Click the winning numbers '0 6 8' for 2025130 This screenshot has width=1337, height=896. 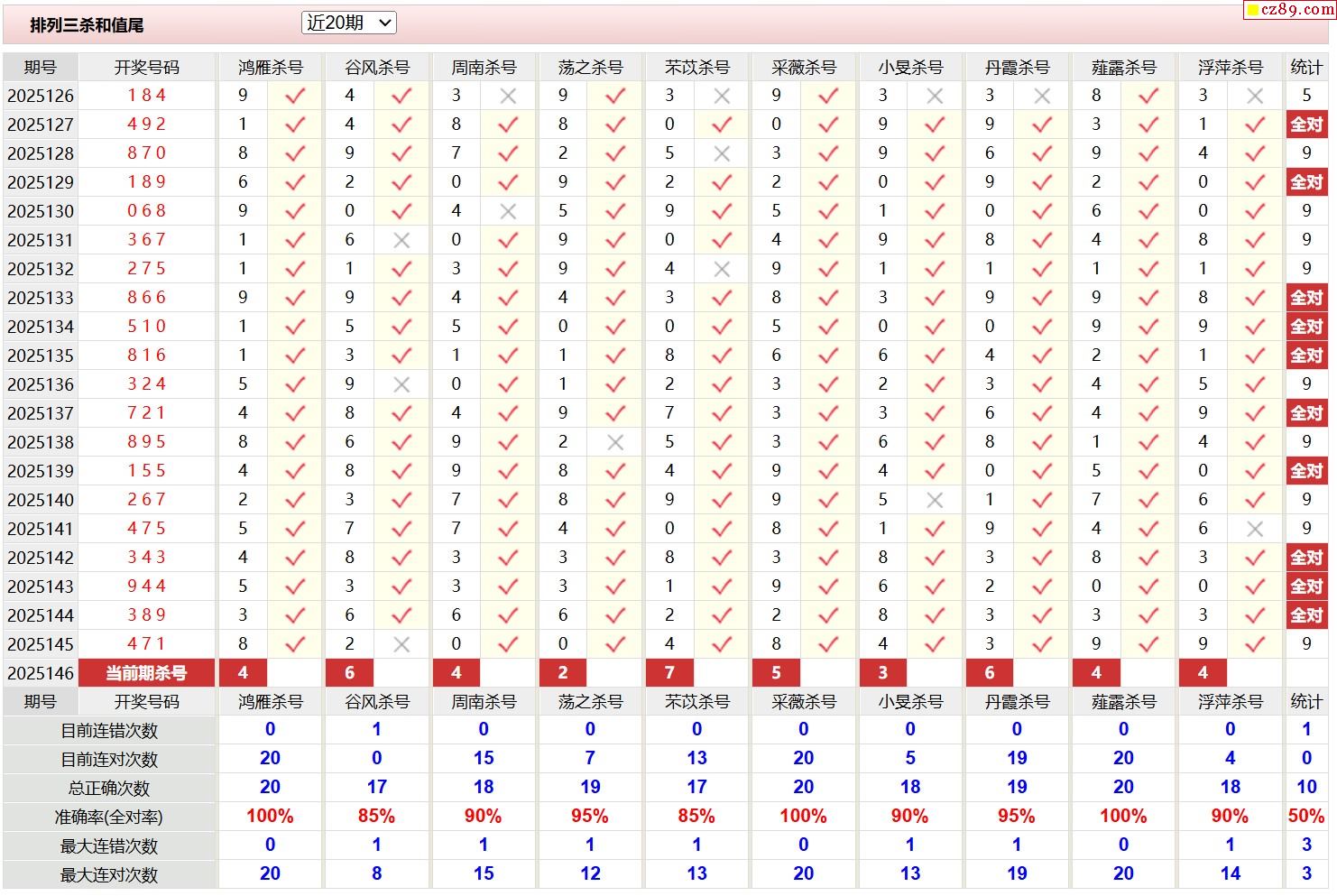click(x=147, y=211)
